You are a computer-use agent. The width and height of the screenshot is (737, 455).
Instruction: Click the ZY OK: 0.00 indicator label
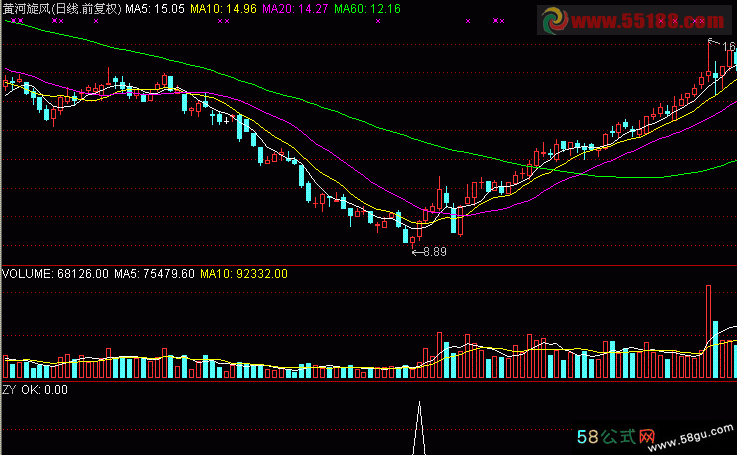tap(35, 390)
